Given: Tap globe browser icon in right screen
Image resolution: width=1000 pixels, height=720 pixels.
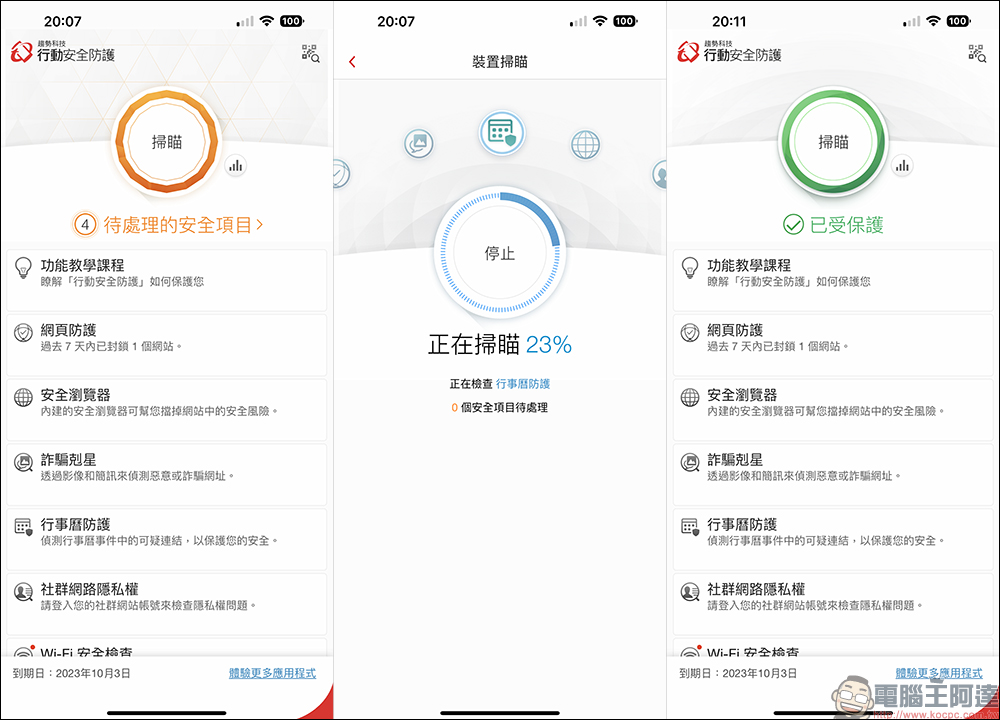Looking at the screenshot, I should click(690, 397).
